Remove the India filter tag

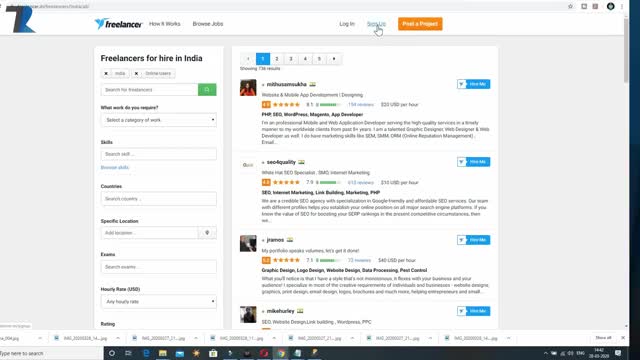106,73
